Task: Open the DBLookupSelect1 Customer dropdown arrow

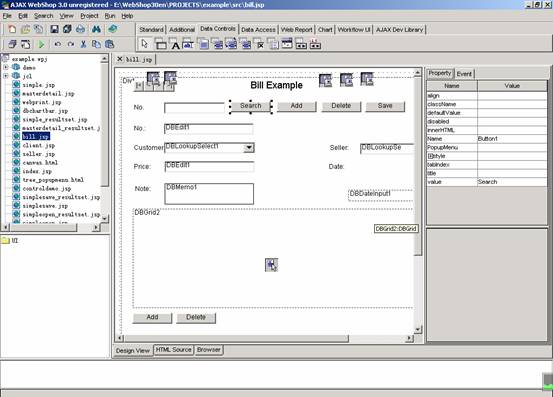Action: (x=249, y=147)
